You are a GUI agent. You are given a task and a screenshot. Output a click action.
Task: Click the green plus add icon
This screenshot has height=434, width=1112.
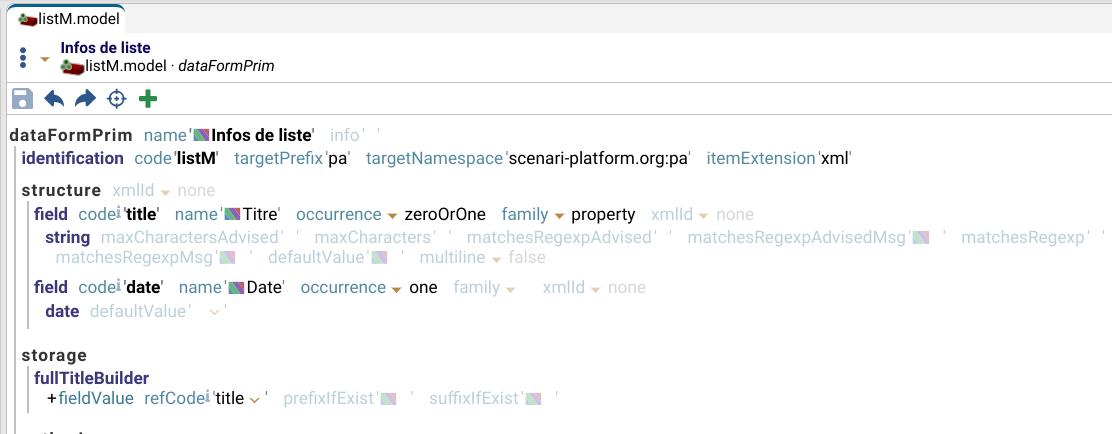click(148, 98)
